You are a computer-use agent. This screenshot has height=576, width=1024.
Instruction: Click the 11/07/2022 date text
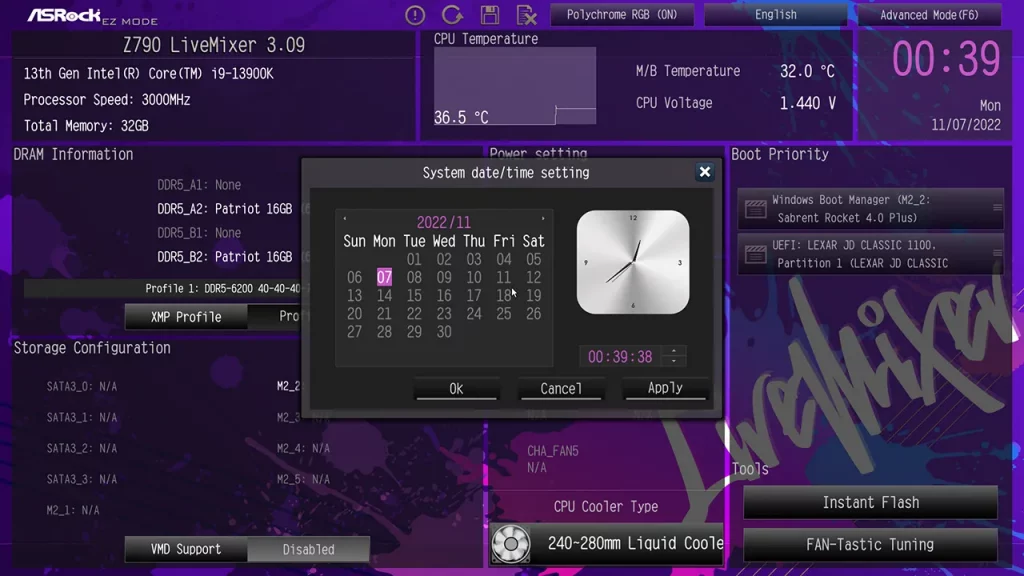[966, 125]
